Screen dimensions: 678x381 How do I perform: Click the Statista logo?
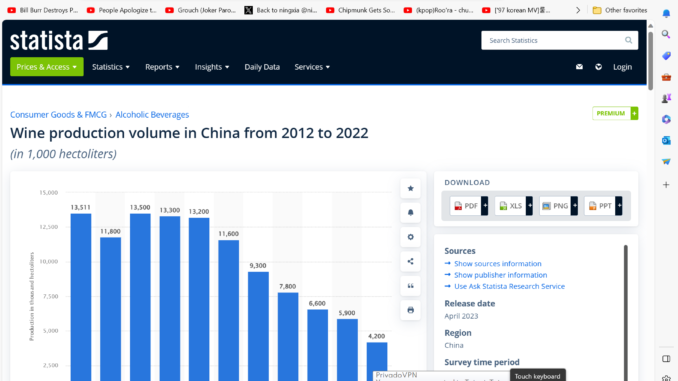tap(59, 41)
